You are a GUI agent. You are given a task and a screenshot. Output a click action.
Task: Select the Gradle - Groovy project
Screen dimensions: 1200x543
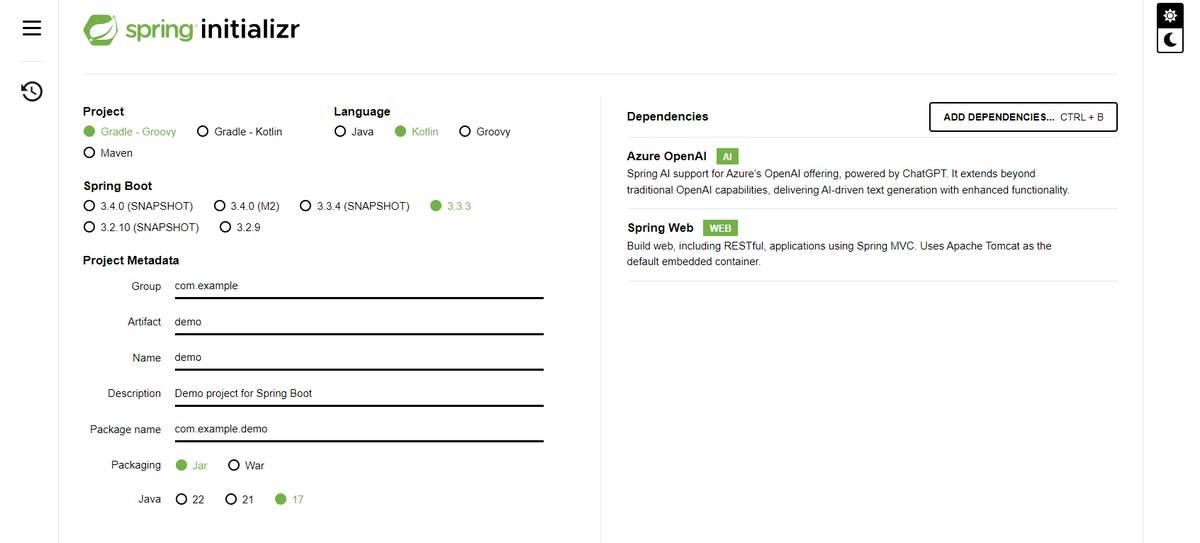tap(130, 132)
